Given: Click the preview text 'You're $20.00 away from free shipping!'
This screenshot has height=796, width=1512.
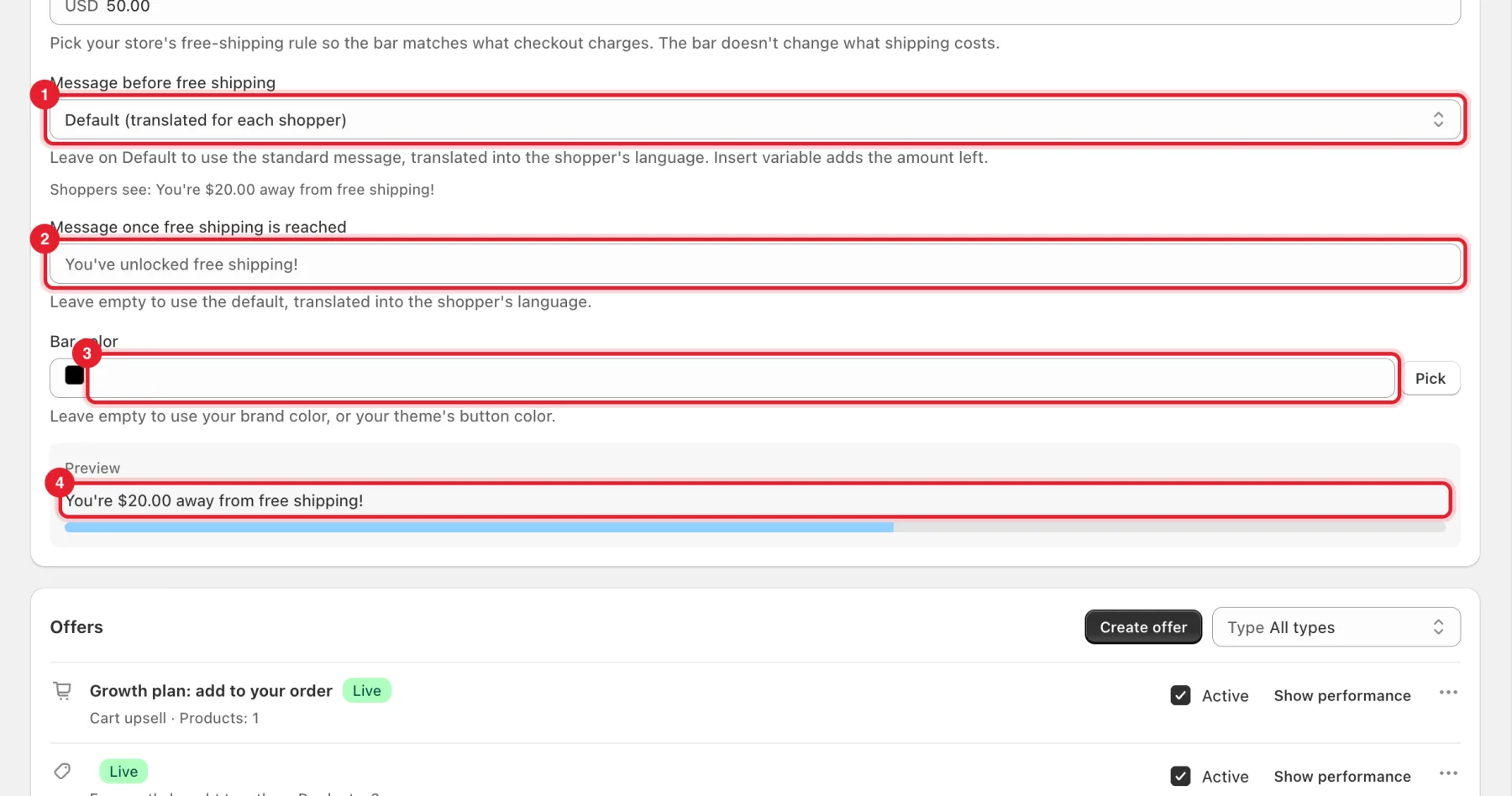Looking at the screenshot, I should (x=214, y=500).
